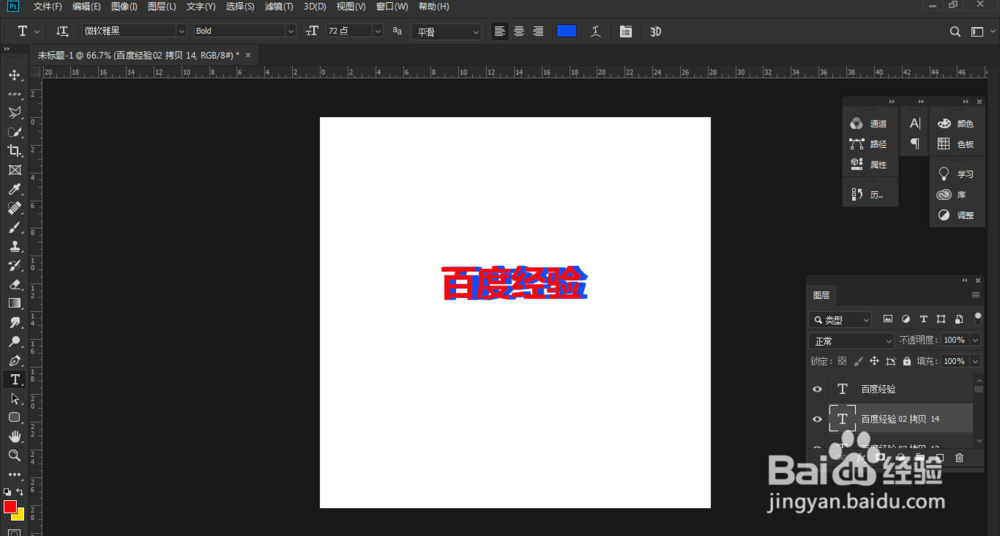Open the 调整 adjustments panel
Screen dimensions: 1000x536
956,215
